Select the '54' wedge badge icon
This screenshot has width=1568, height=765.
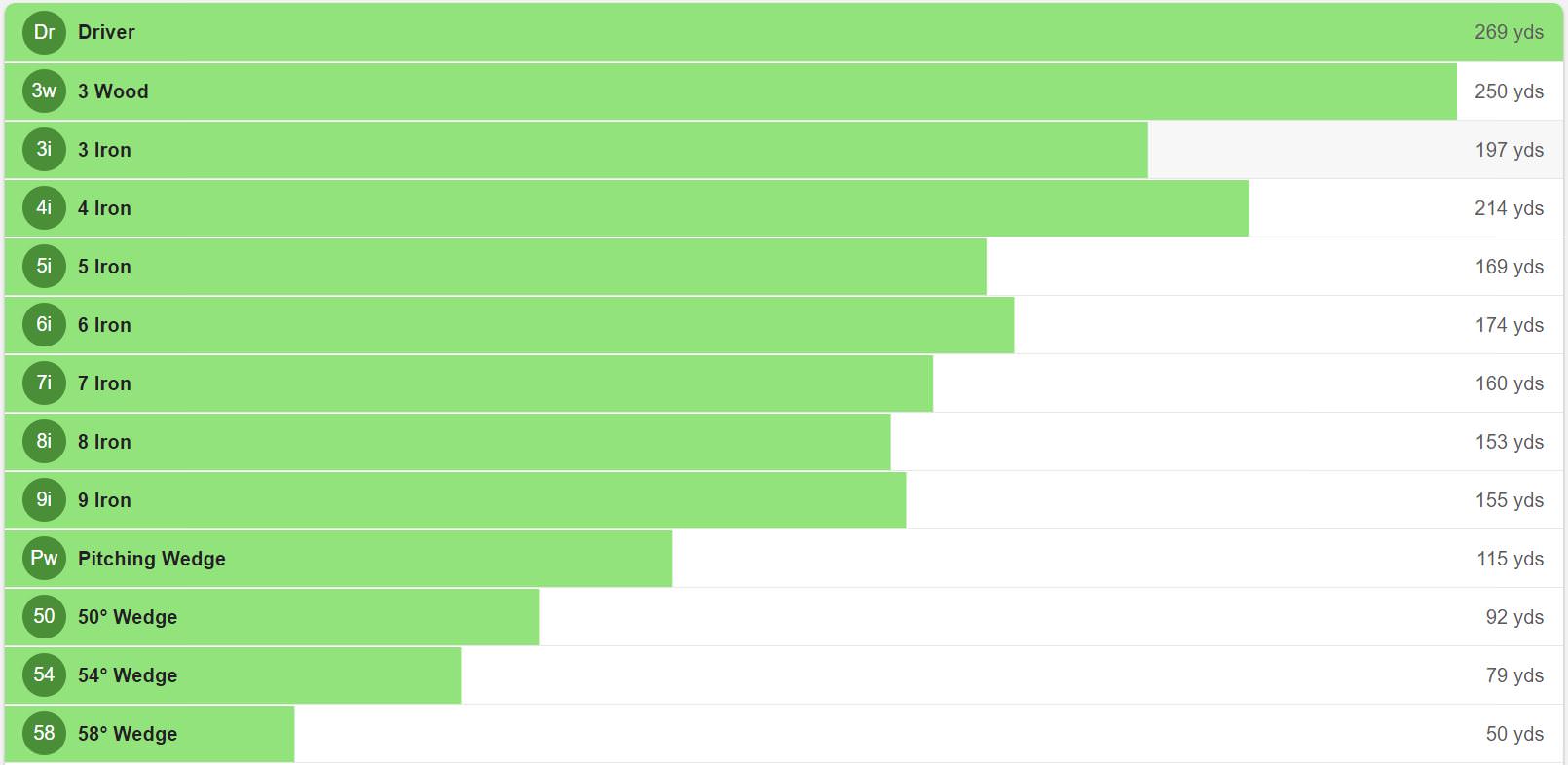44,674
